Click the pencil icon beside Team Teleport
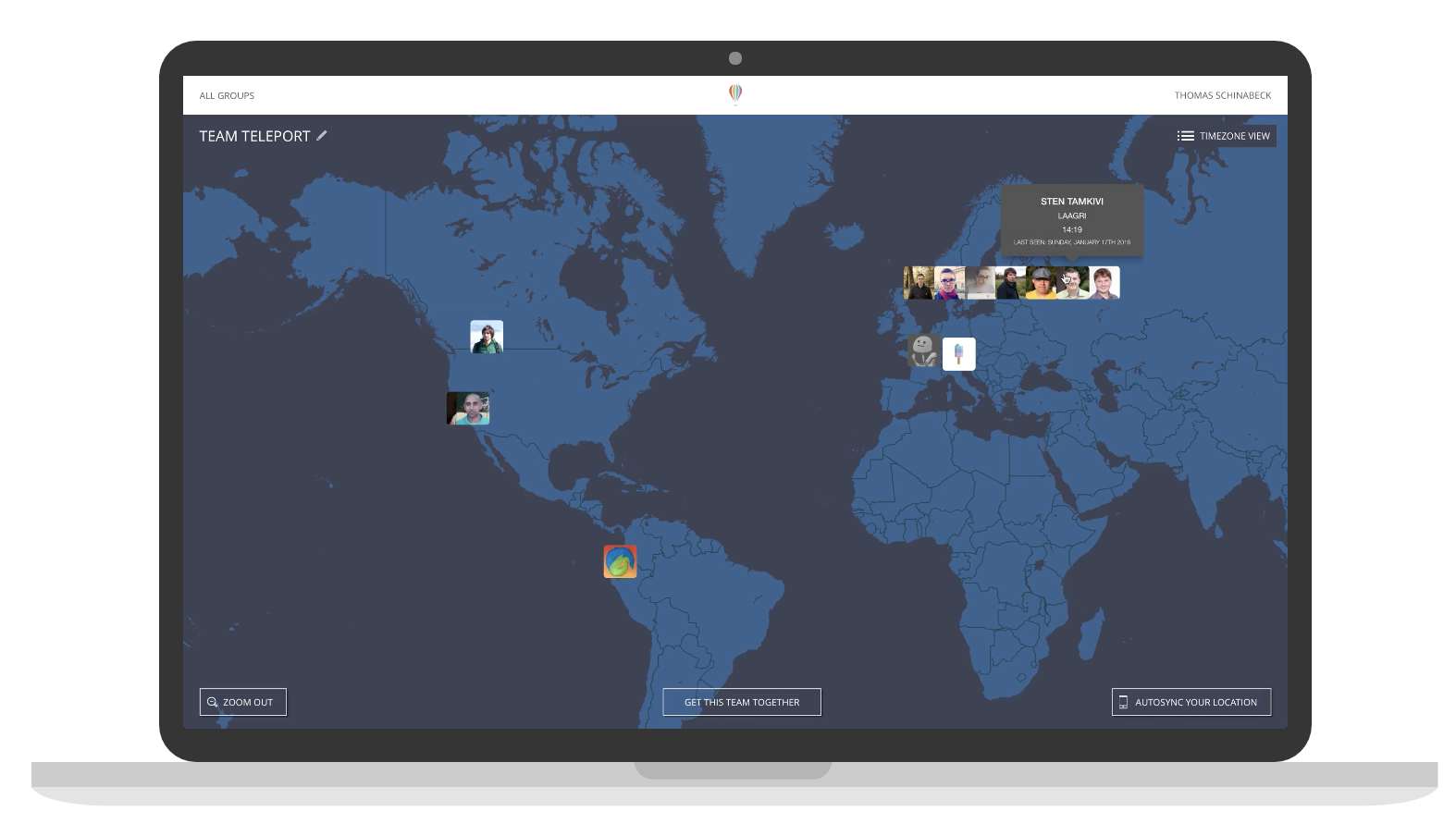1456x836 pixels. pyautogui.click(x=322, y=136)
